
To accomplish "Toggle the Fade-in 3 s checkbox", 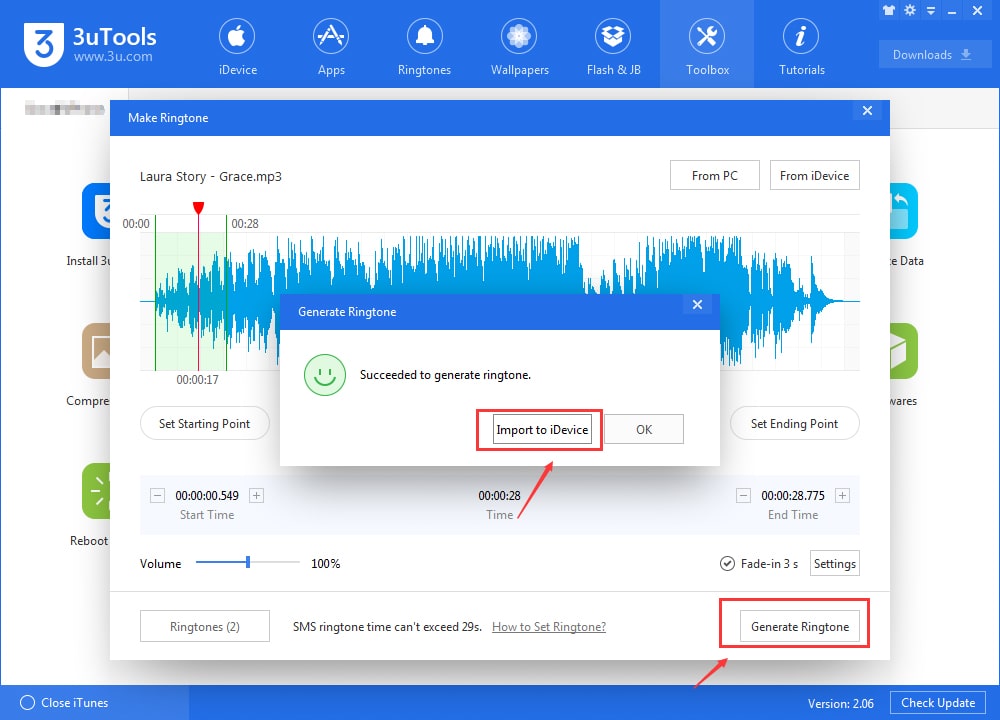I will click(x=727, y=564).
